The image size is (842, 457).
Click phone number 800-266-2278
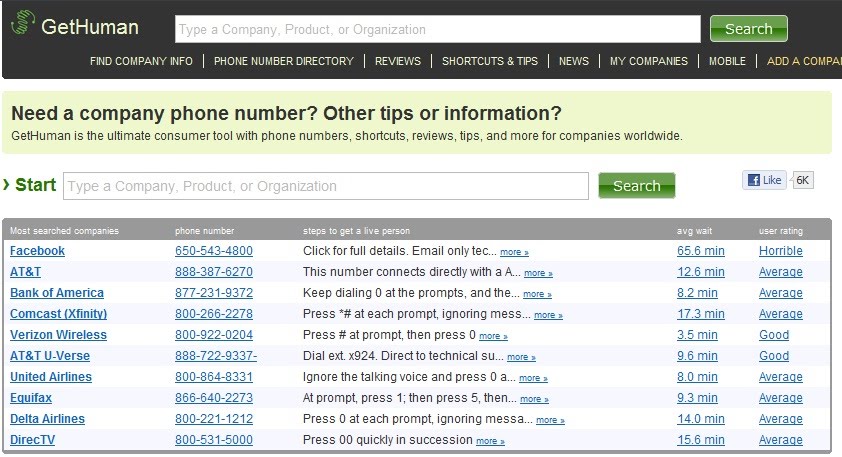pyautogui.click(x=214, y=314)
